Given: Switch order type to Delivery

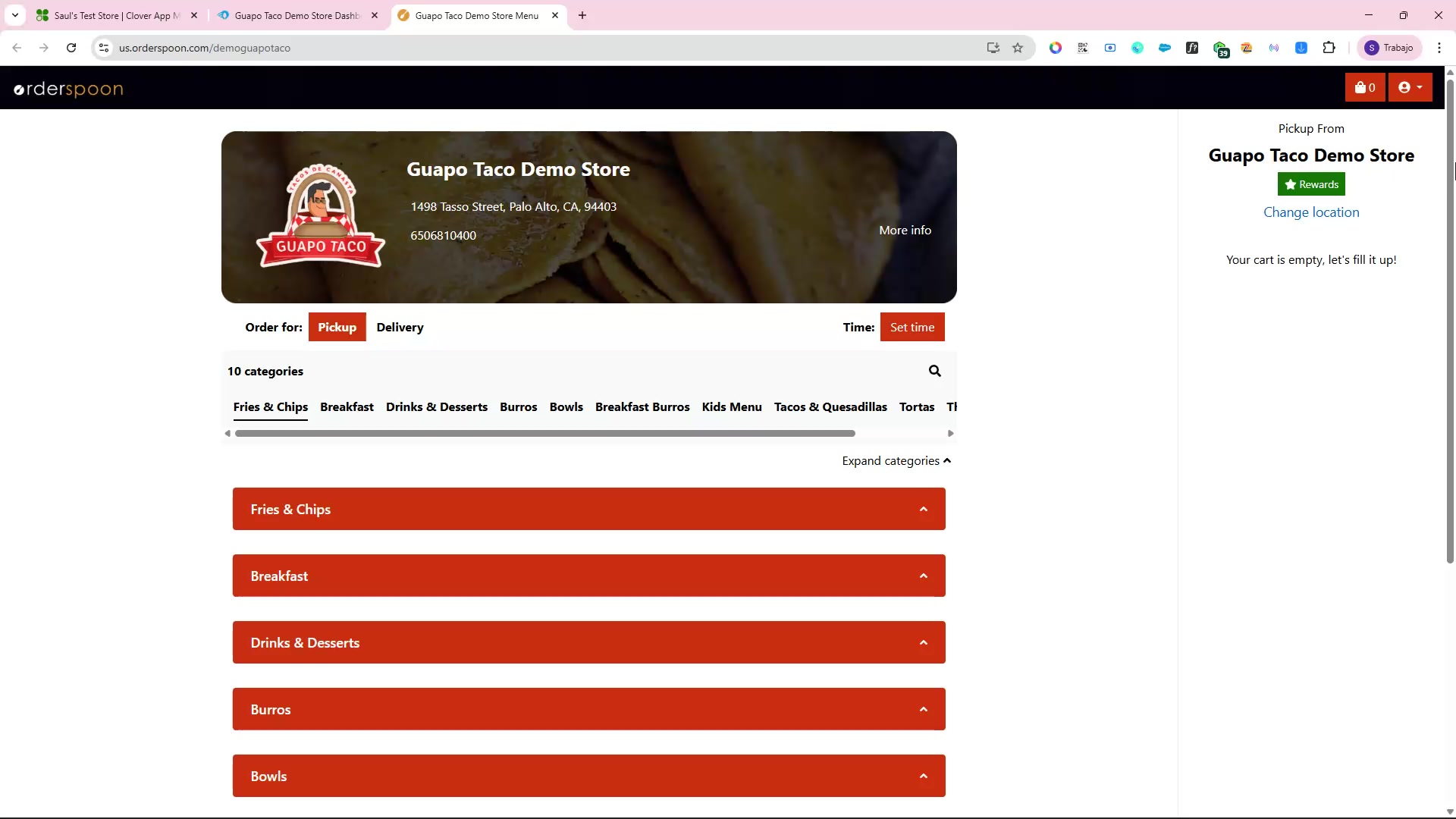Looking at the screenshot, I should click(400, 327).
